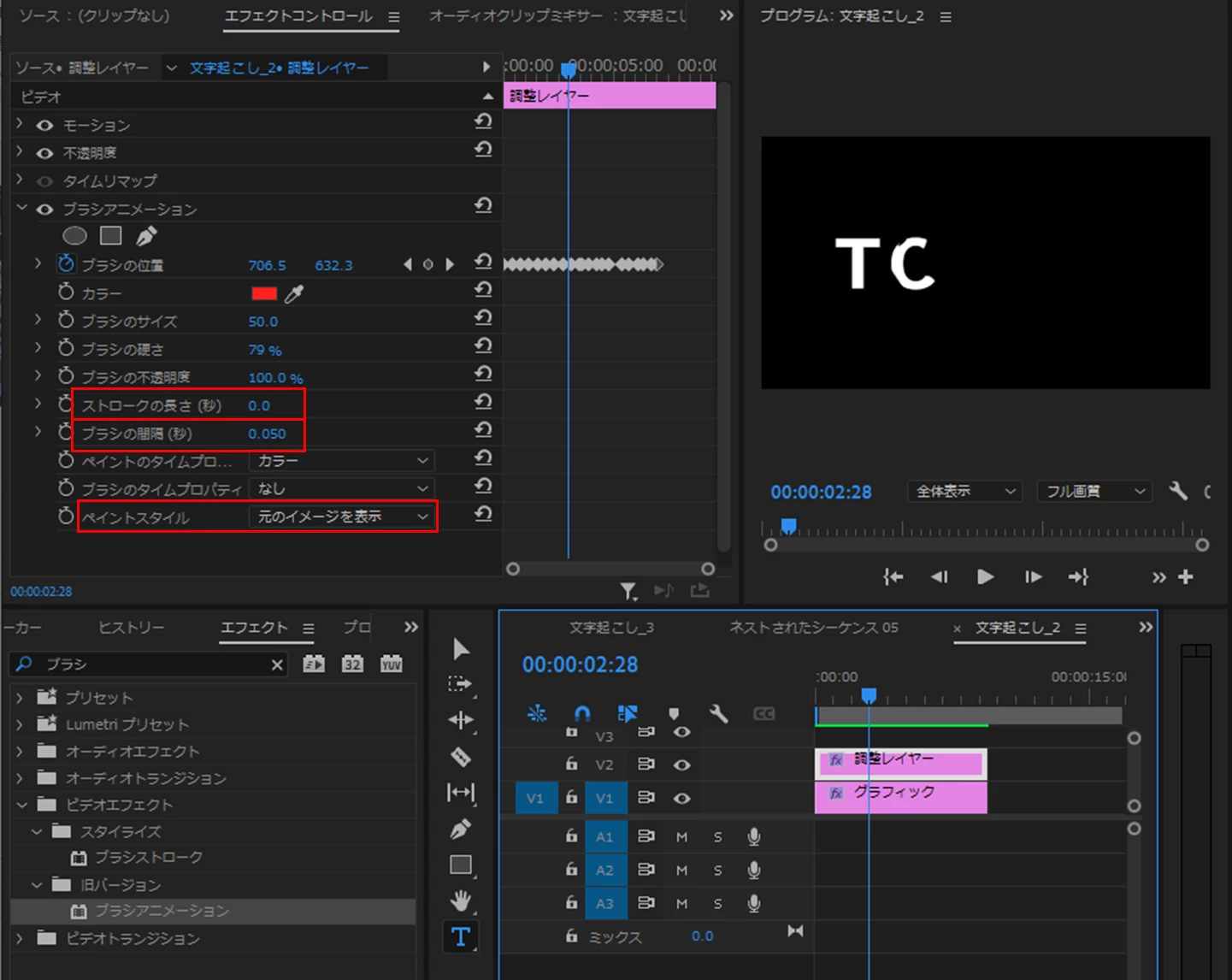The width and height of the screenshot is (1232, 980).
Task: Toggle linked selection in timeline
Action: (628, 713)
